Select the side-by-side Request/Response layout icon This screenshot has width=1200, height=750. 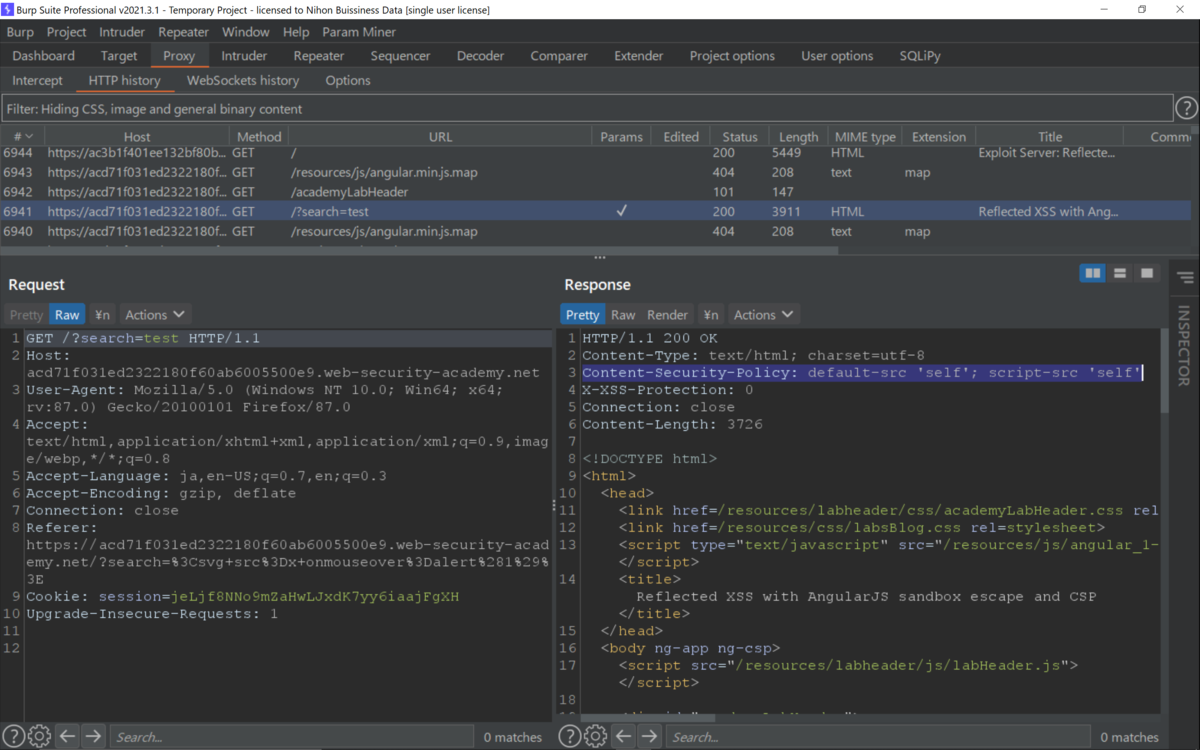(1092, 272)
